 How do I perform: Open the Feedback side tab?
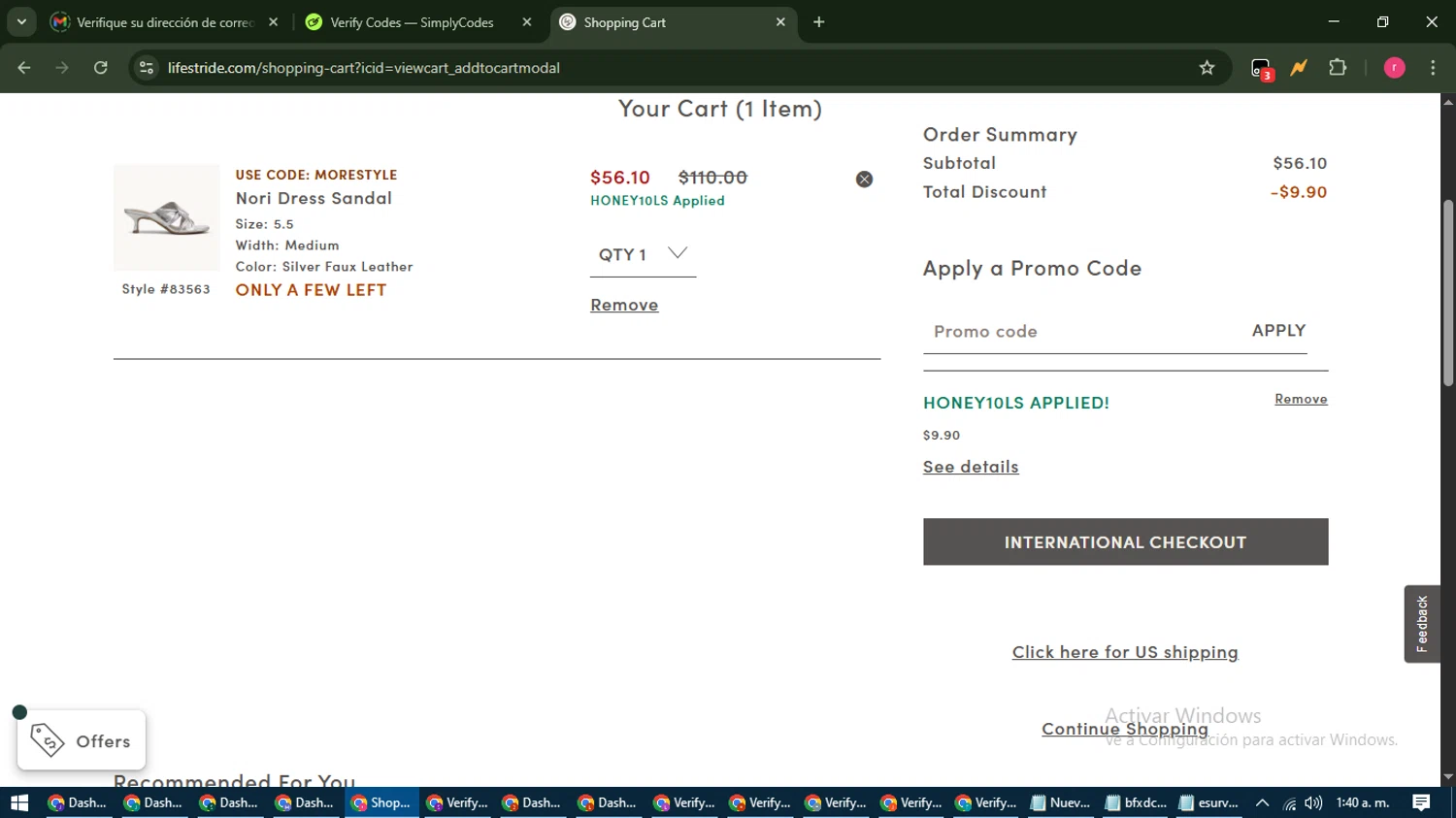(x=1422, y=624)
